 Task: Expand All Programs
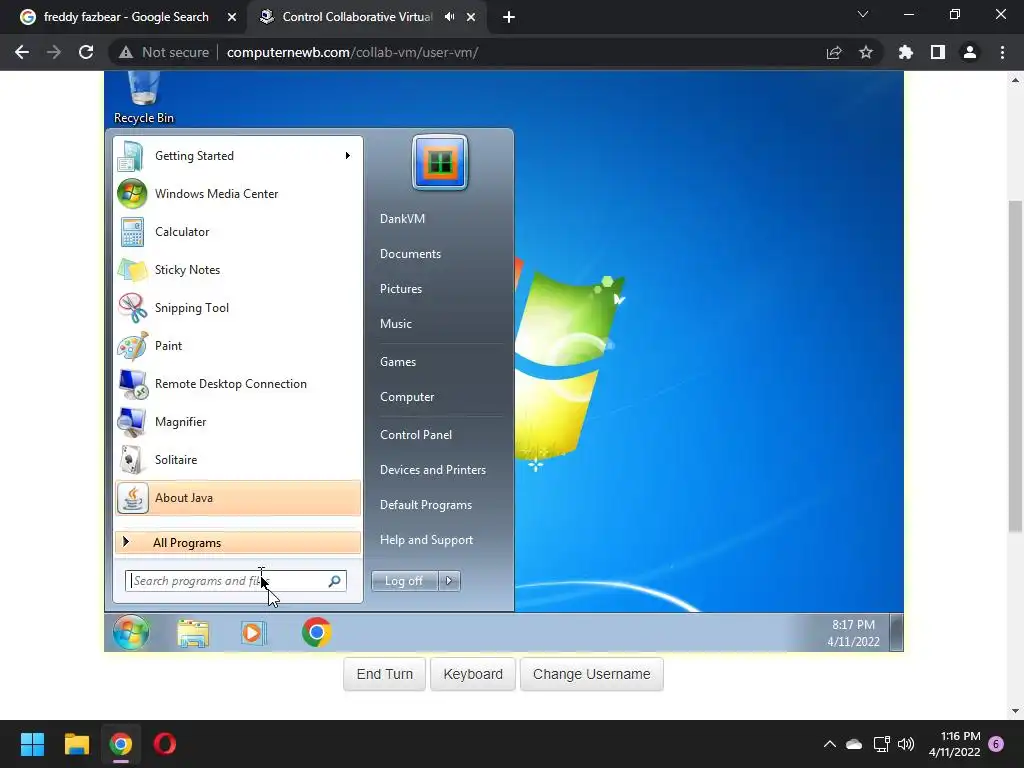click(238, 543)
